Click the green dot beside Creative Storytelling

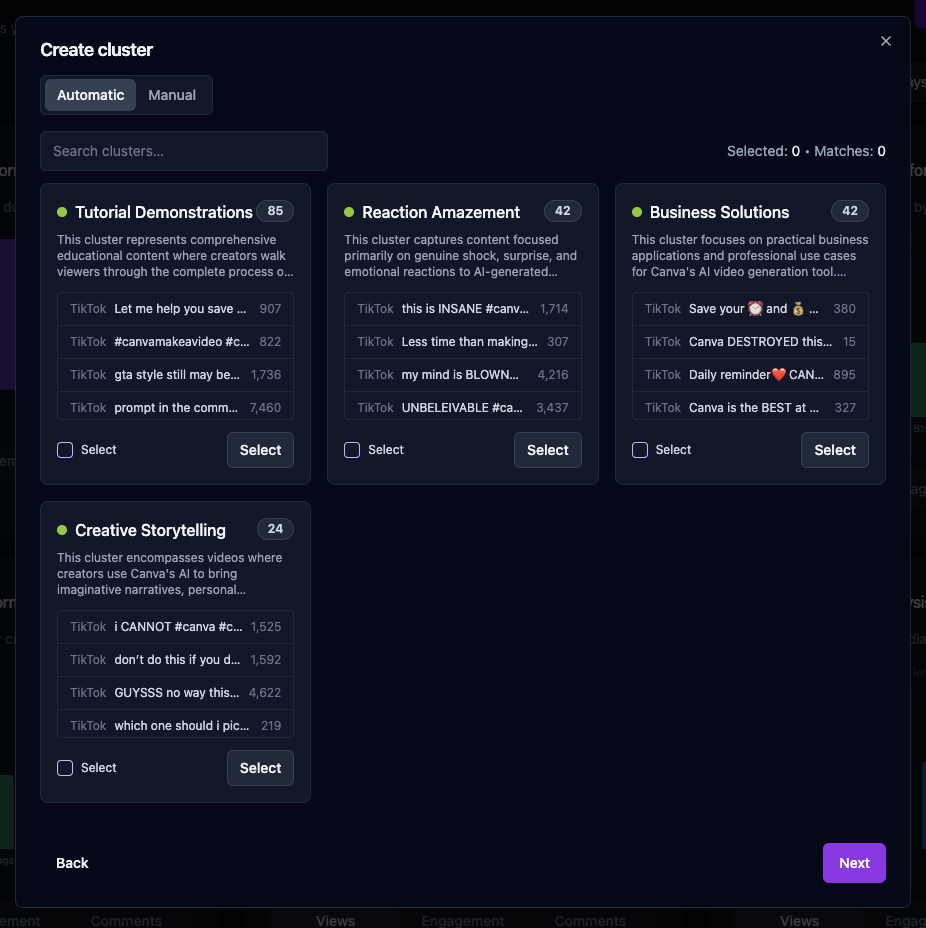coord(62,530)
